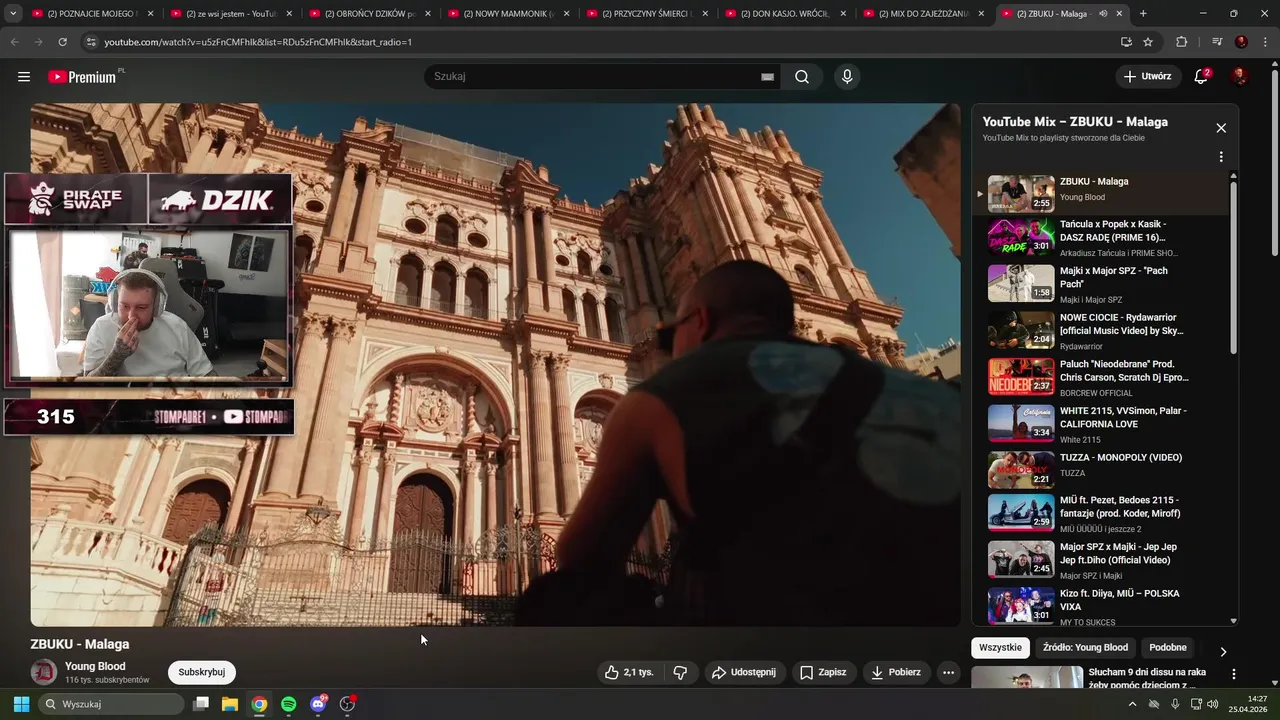Viewport: 1280px width, 720px height.
Task: Download video with Pobierz button
Action: click(x=896, y=673)
